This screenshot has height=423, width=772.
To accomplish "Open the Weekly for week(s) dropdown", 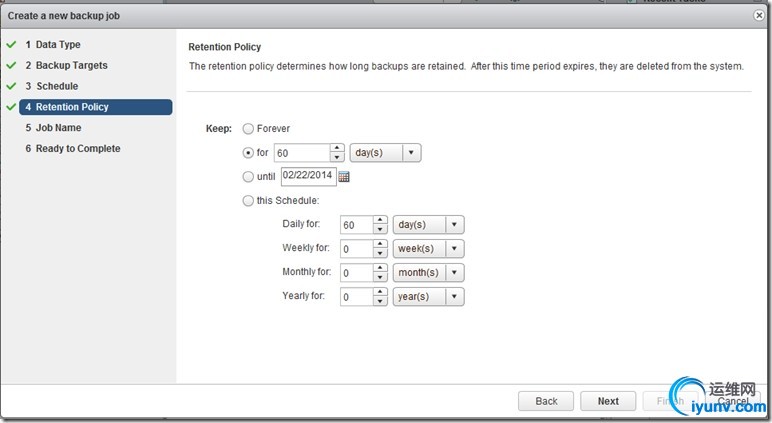I will pos(428,249).
